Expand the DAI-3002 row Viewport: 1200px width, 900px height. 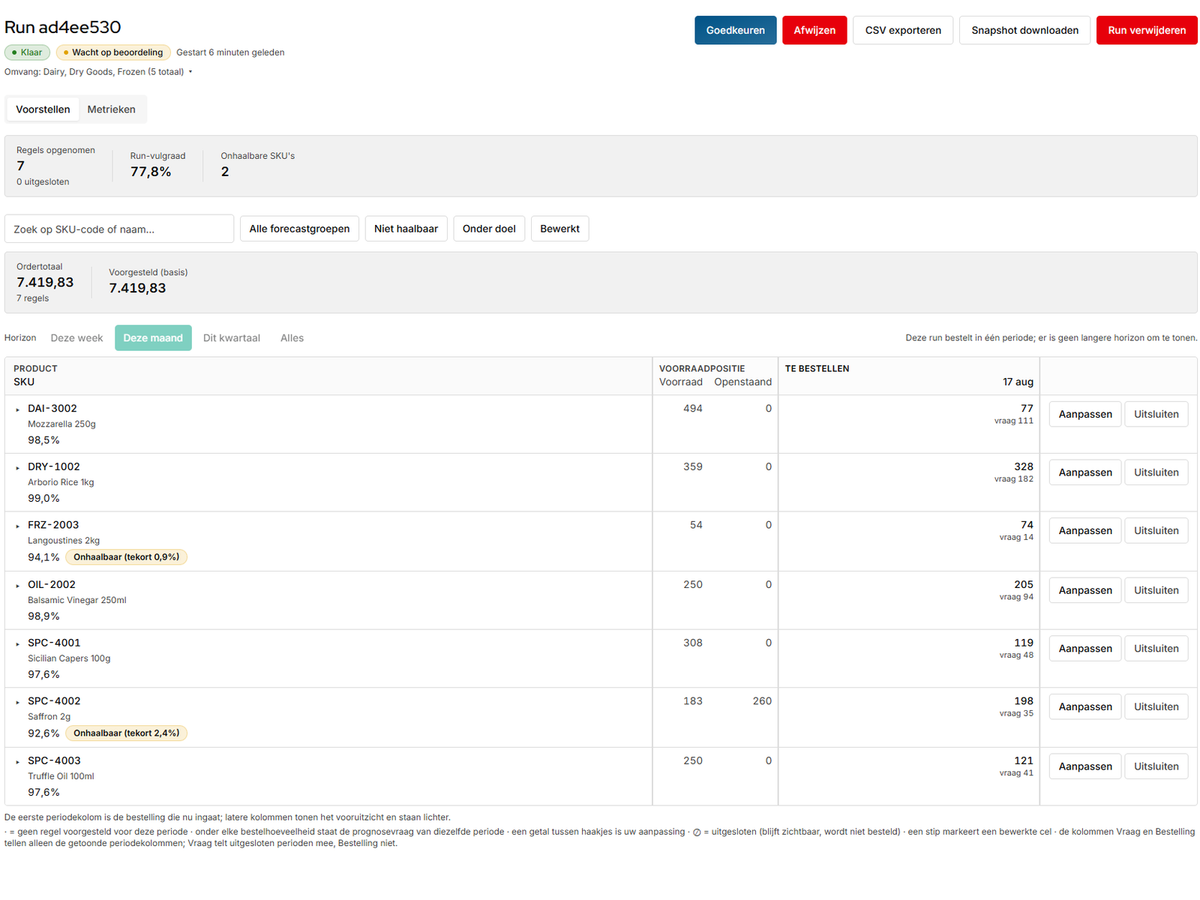click(x=18, y=409)
